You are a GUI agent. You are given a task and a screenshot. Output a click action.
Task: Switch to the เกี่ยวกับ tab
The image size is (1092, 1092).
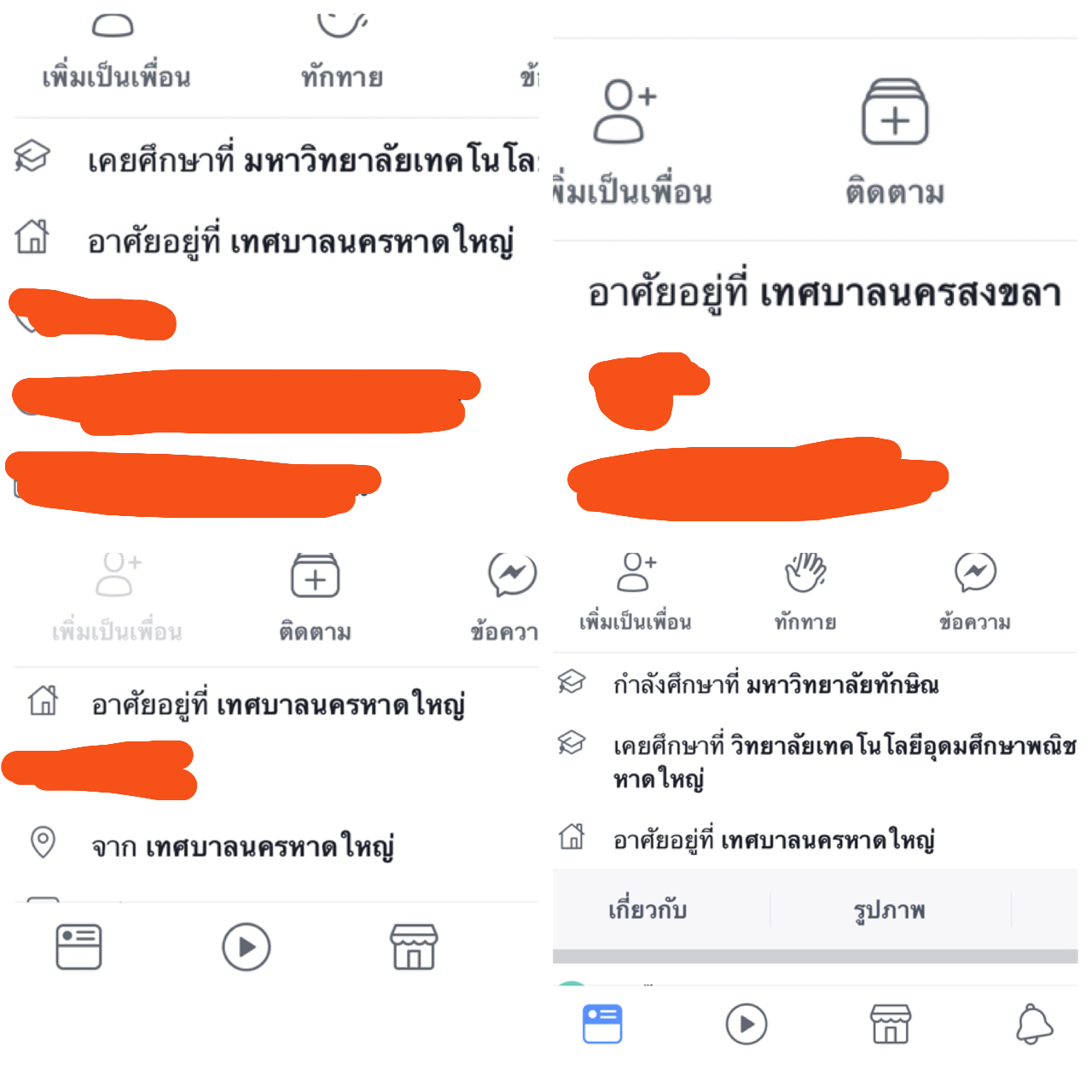tap(648, 909)
